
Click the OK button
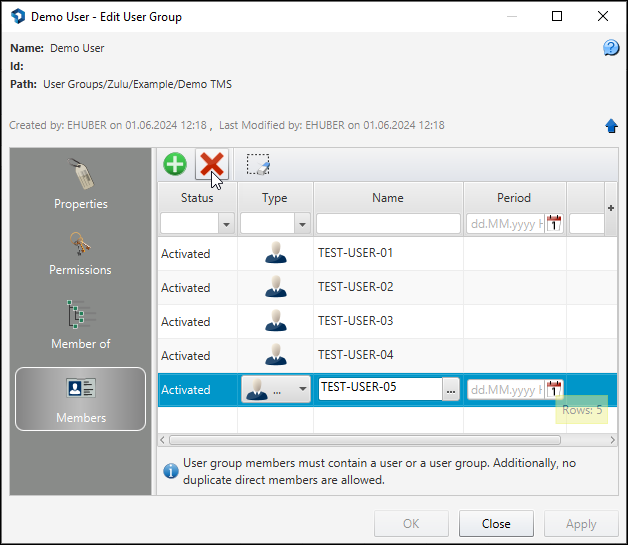(411, 524)
